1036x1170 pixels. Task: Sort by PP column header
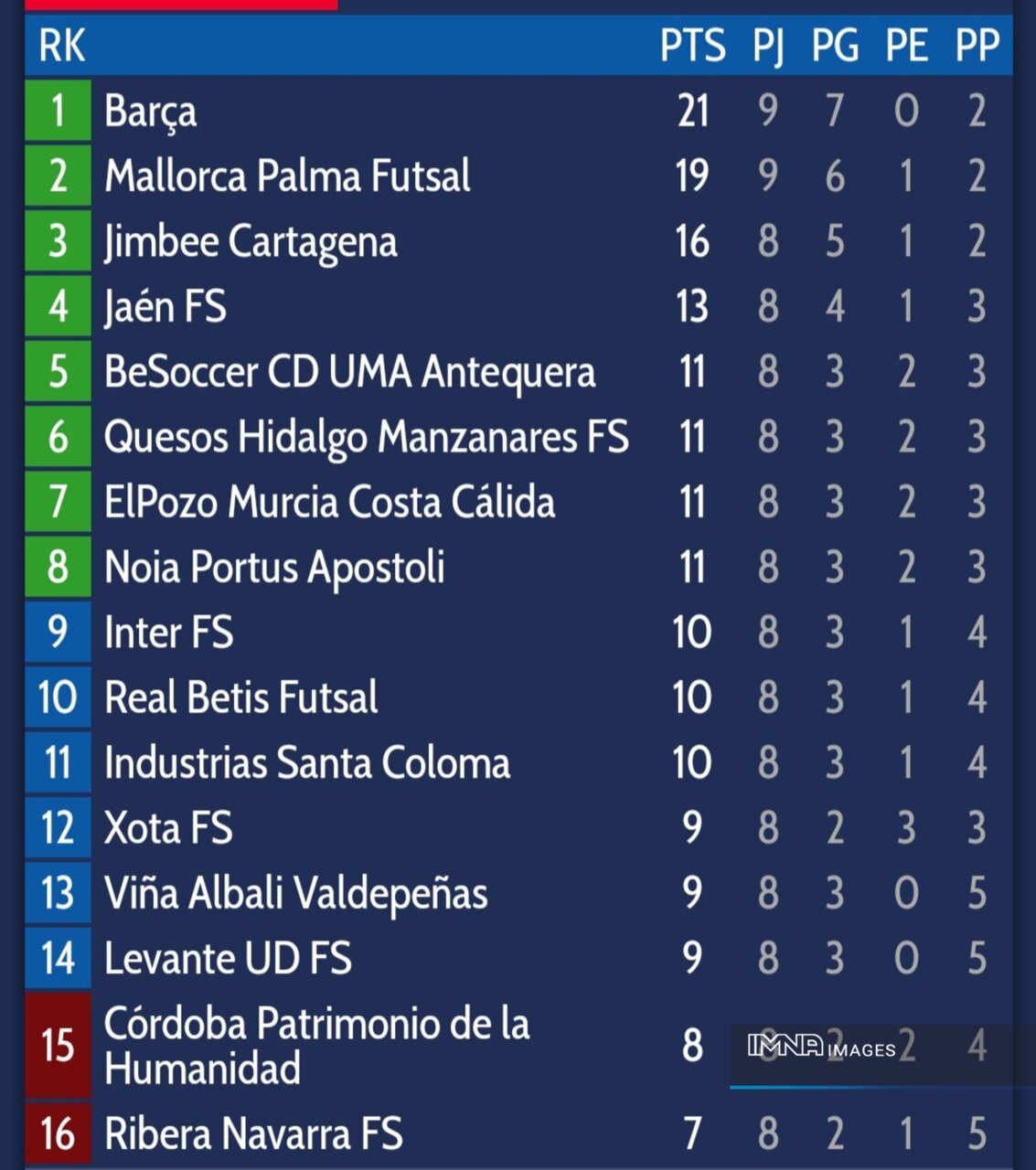click(977, 46)
